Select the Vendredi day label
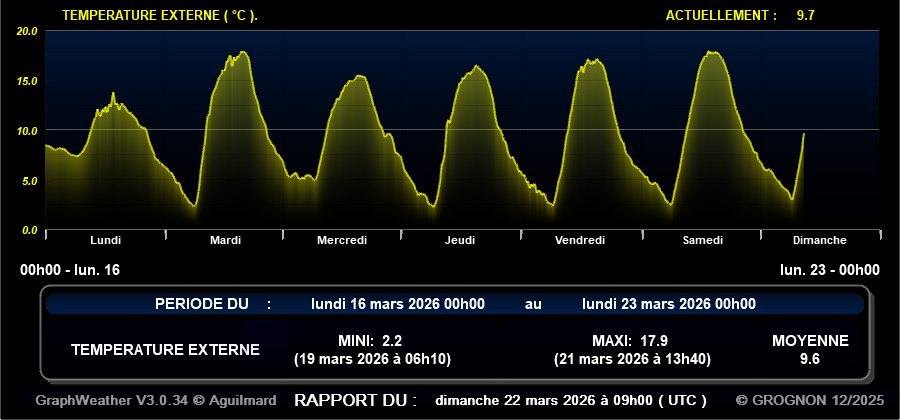900x420 pixels. 580,240
